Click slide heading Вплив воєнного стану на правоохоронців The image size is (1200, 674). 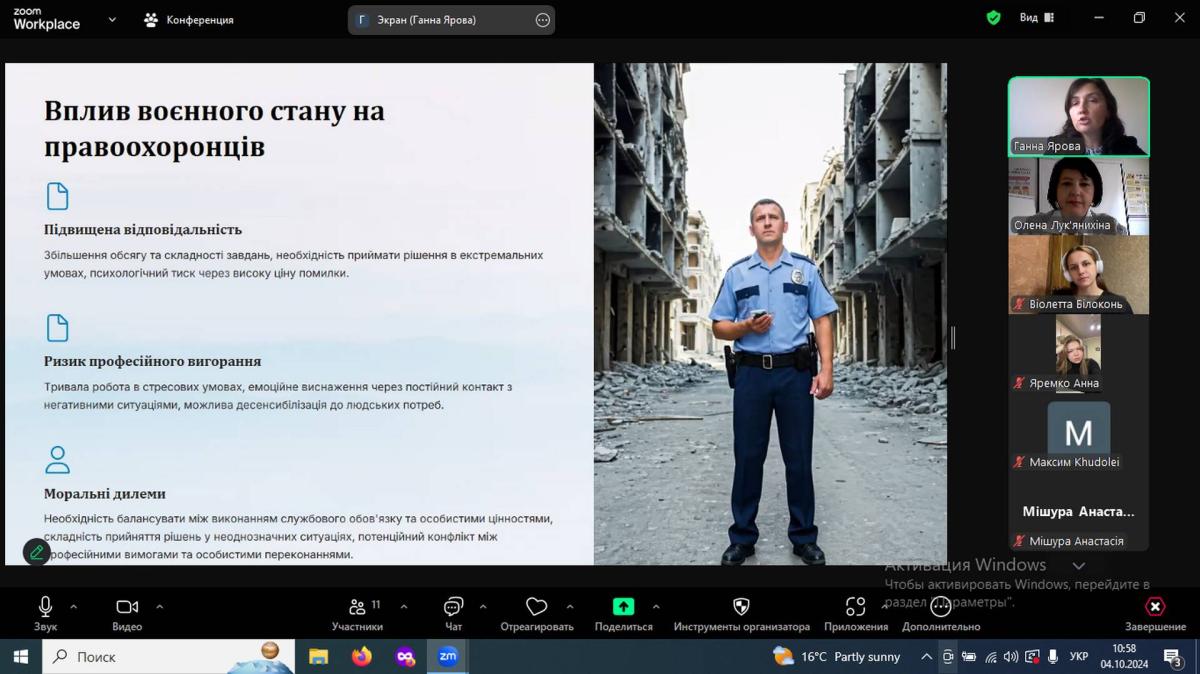pyautogui.click(x=214, y=128)
